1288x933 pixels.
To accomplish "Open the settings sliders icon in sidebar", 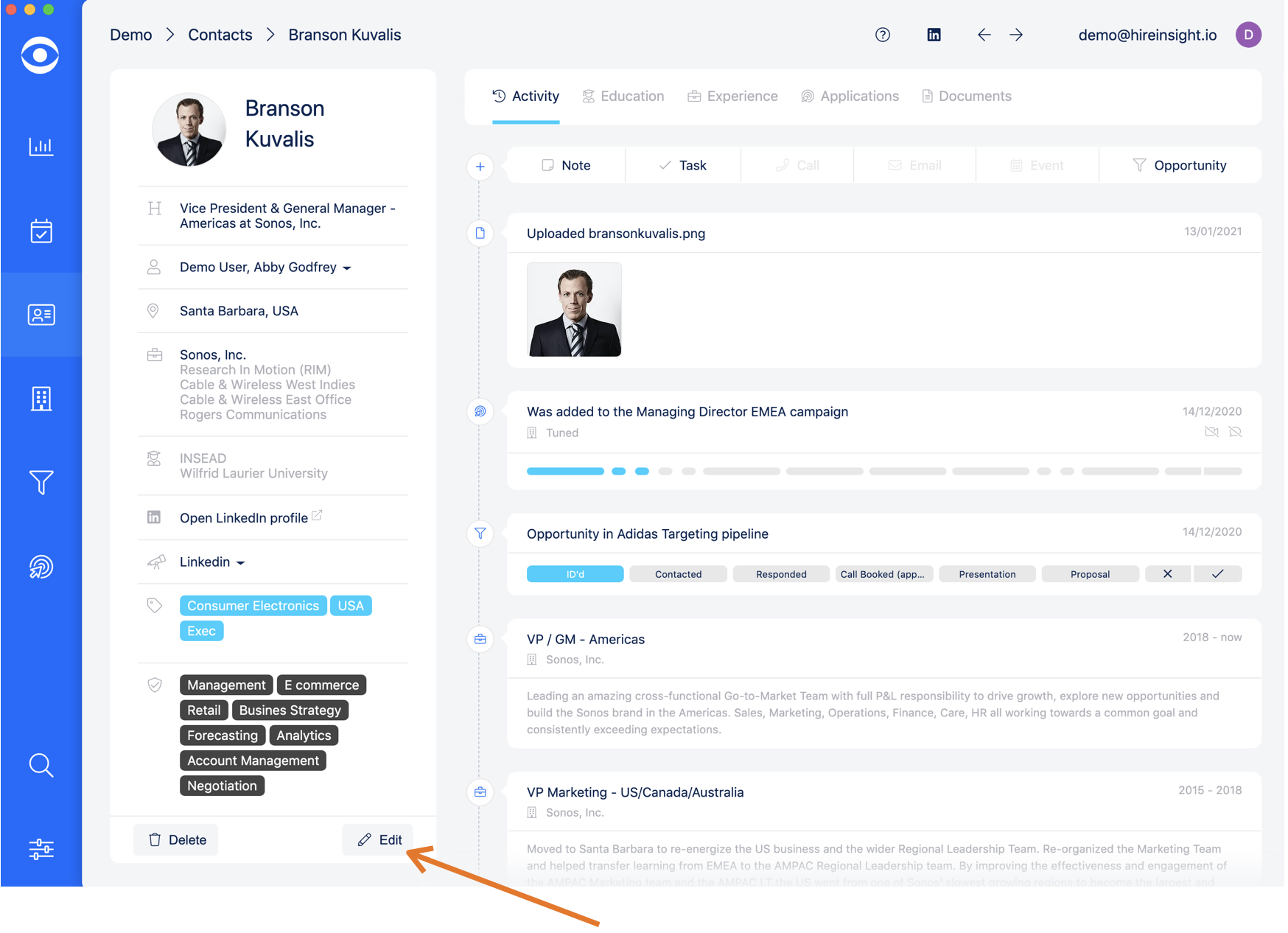I will (41, 849).
